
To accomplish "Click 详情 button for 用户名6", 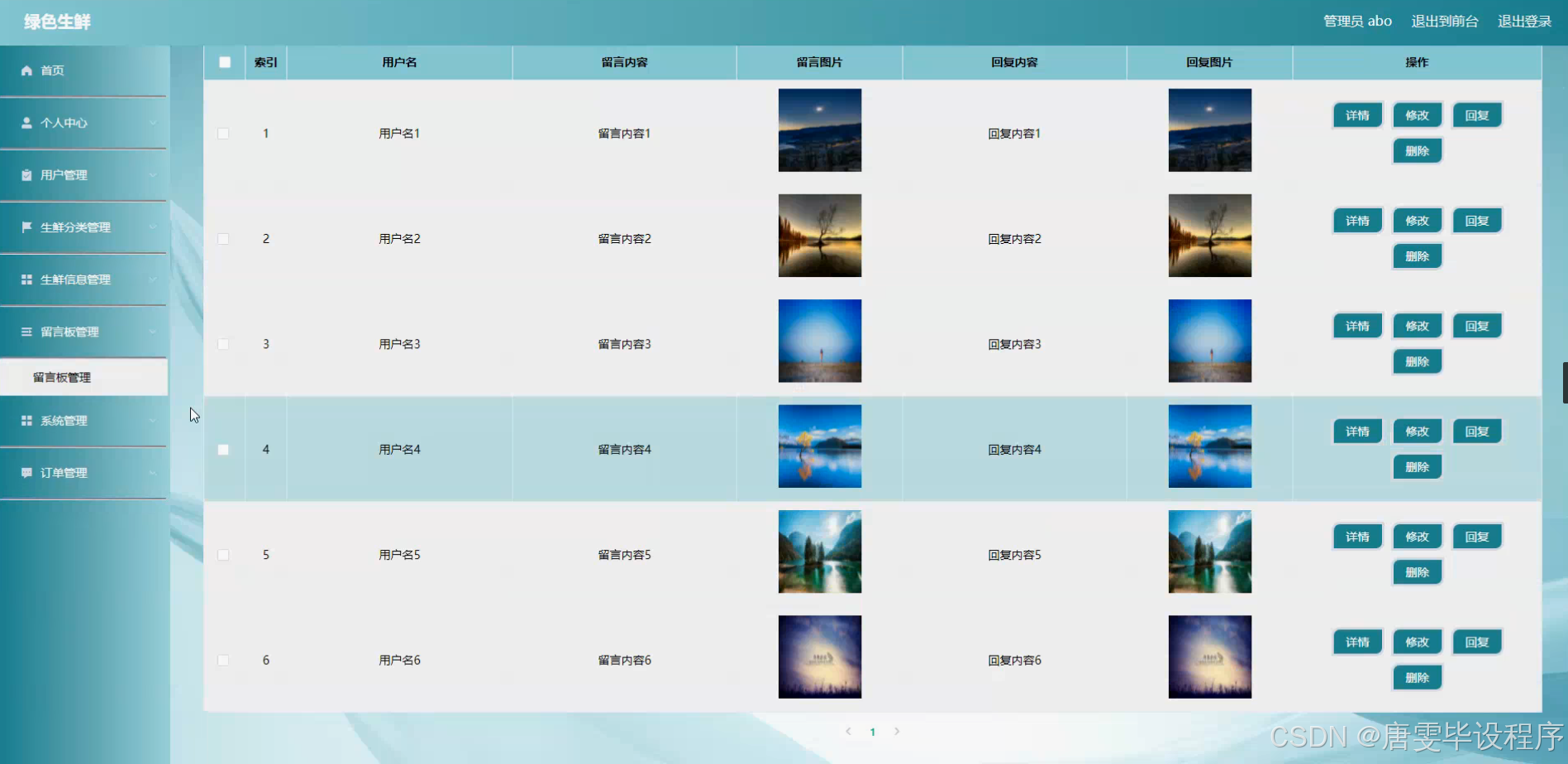I will 1357,642.
